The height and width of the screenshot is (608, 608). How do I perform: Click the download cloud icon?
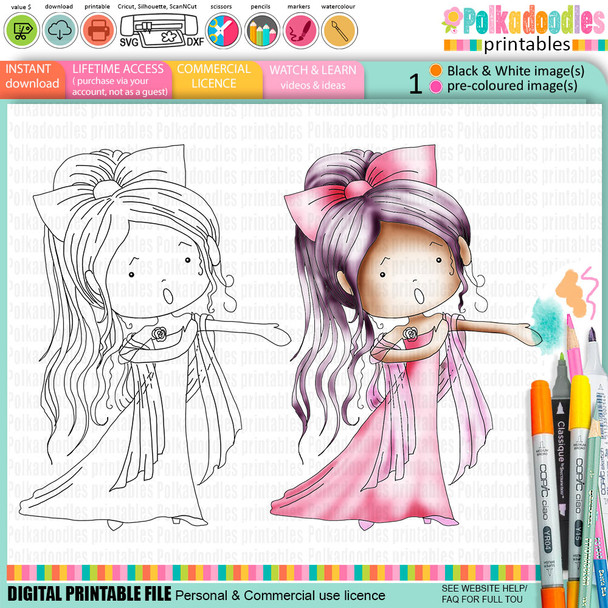pos(57,31)
